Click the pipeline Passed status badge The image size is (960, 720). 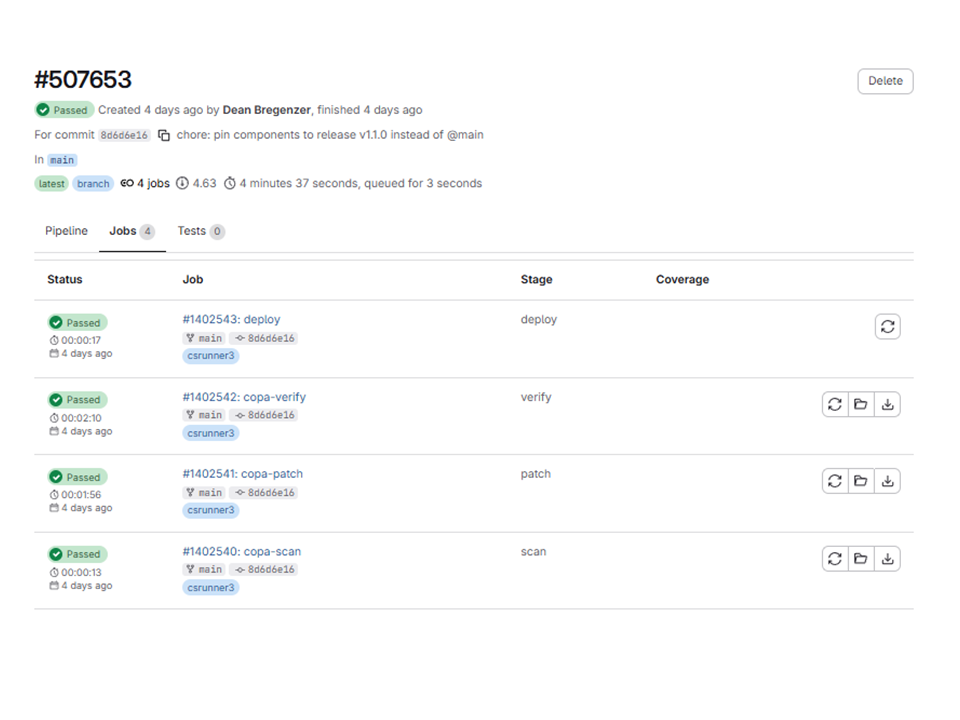tap(64, 110)
